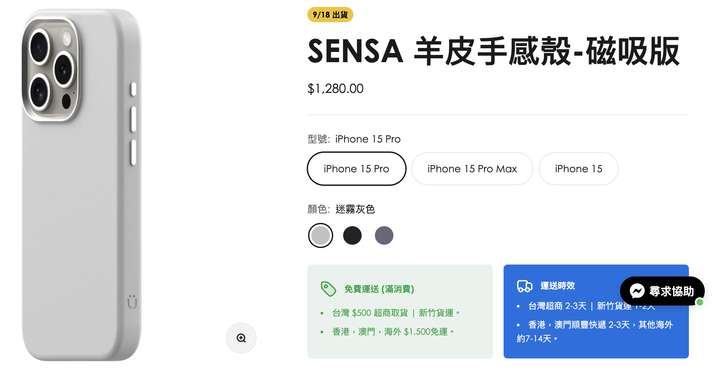Select the 迷霧灰色 grey color swatch
Screen dimensions: 720x375
pos(320,235)
